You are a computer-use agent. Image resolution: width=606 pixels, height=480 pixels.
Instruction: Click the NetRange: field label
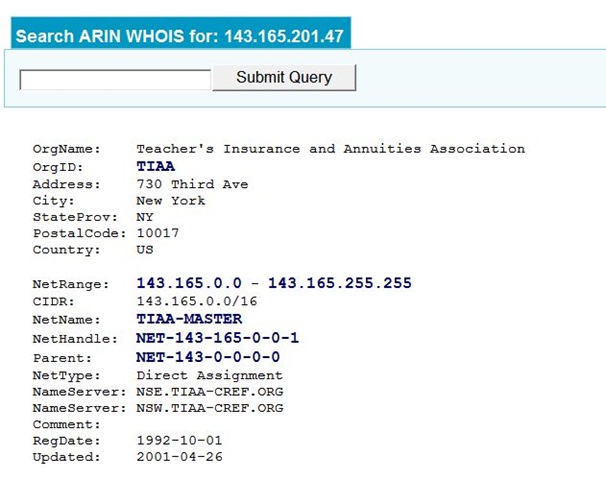click(71, 284)
